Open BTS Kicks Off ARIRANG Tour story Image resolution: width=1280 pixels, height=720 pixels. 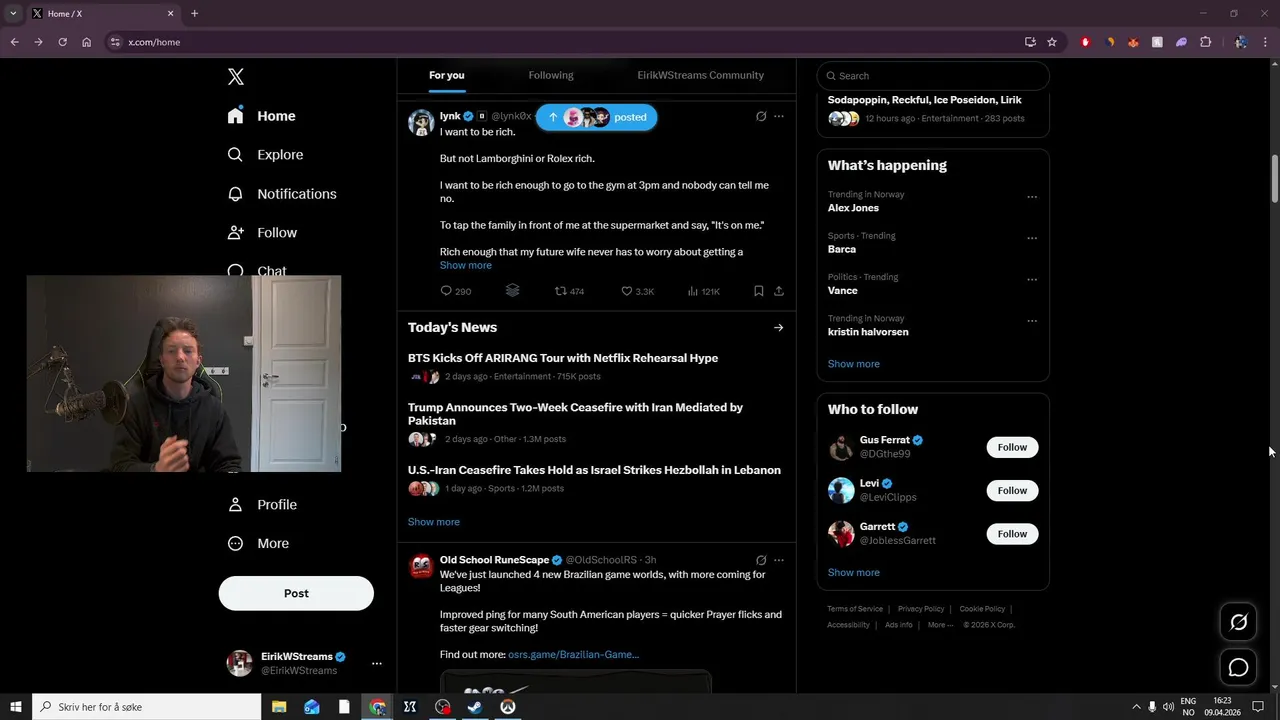coord(562,358)
